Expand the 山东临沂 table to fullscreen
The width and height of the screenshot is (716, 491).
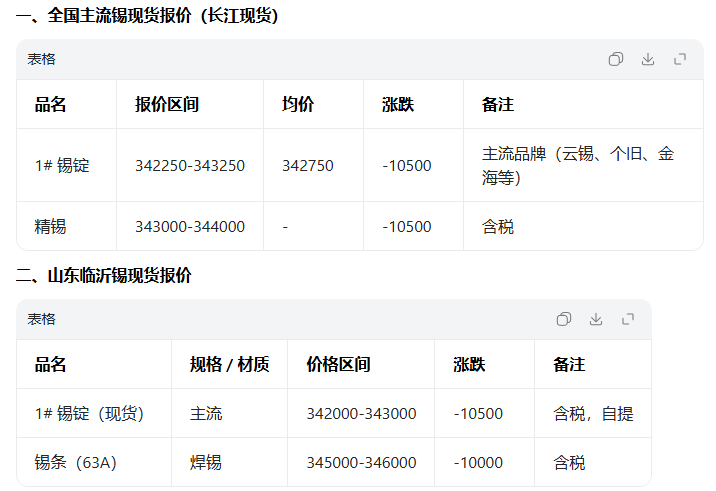(x=628, y=319)
